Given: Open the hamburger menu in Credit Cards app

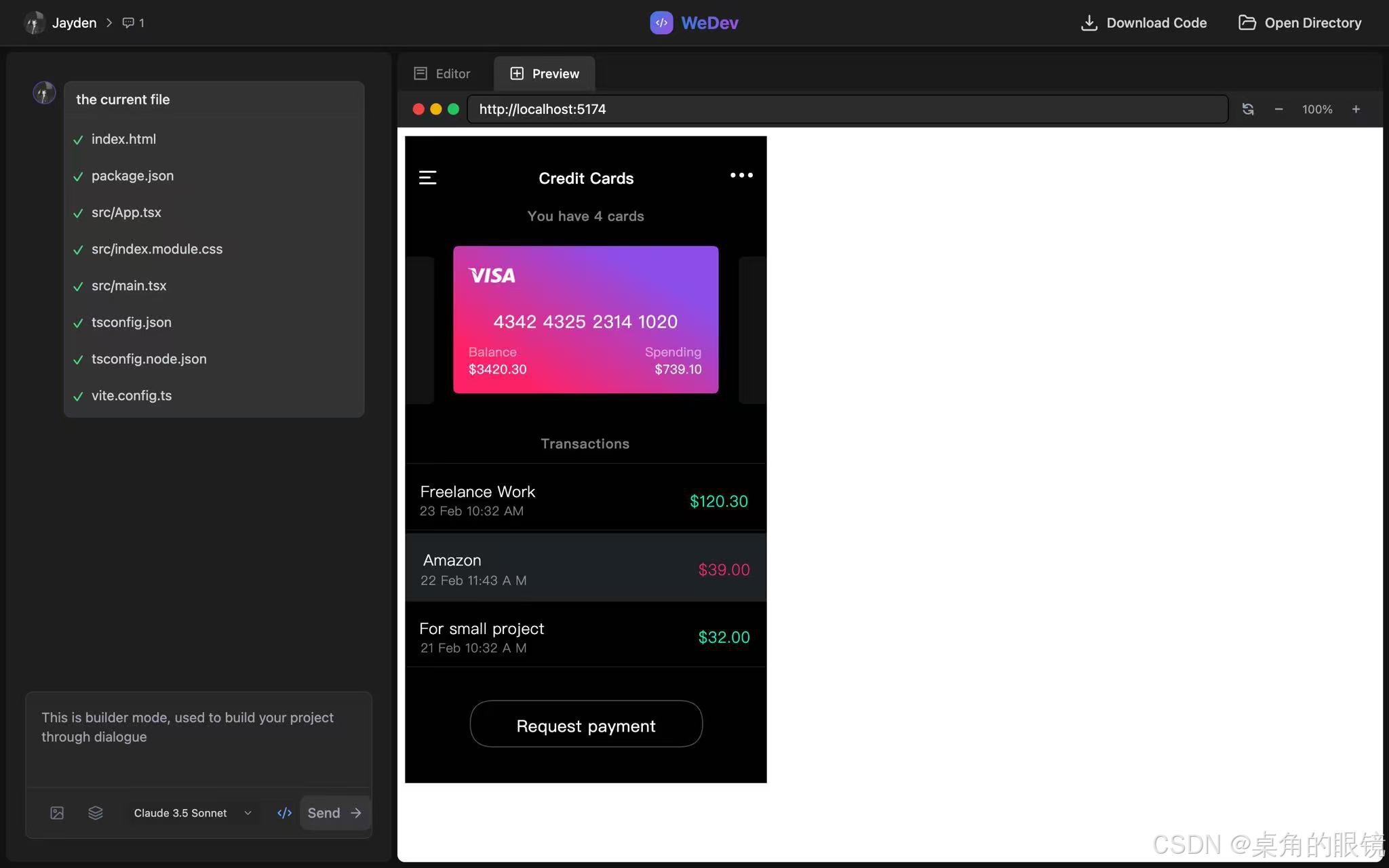Looking at the screenshot, I should (428, 178).
